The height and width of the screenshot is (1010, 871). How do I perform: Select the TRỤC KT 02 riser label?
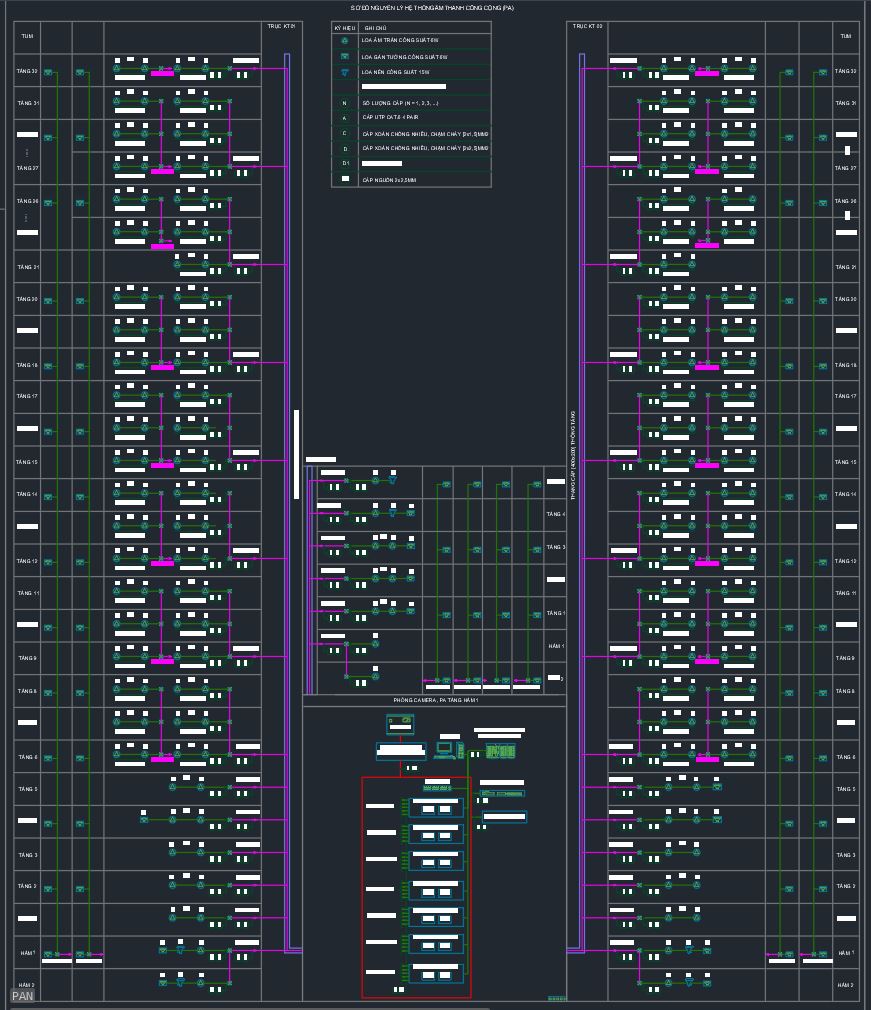point(587,26)
